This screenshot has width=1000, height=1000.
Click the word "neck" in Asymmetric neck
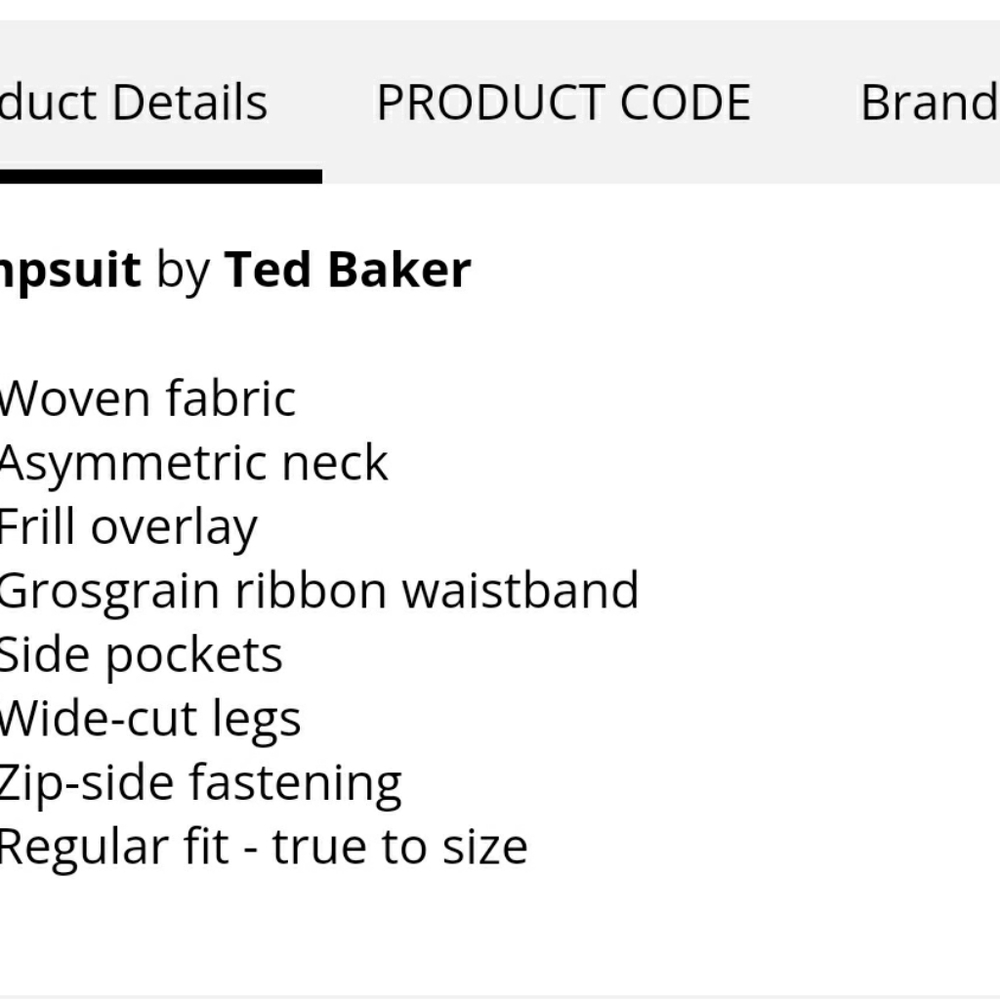coord(335,462)
